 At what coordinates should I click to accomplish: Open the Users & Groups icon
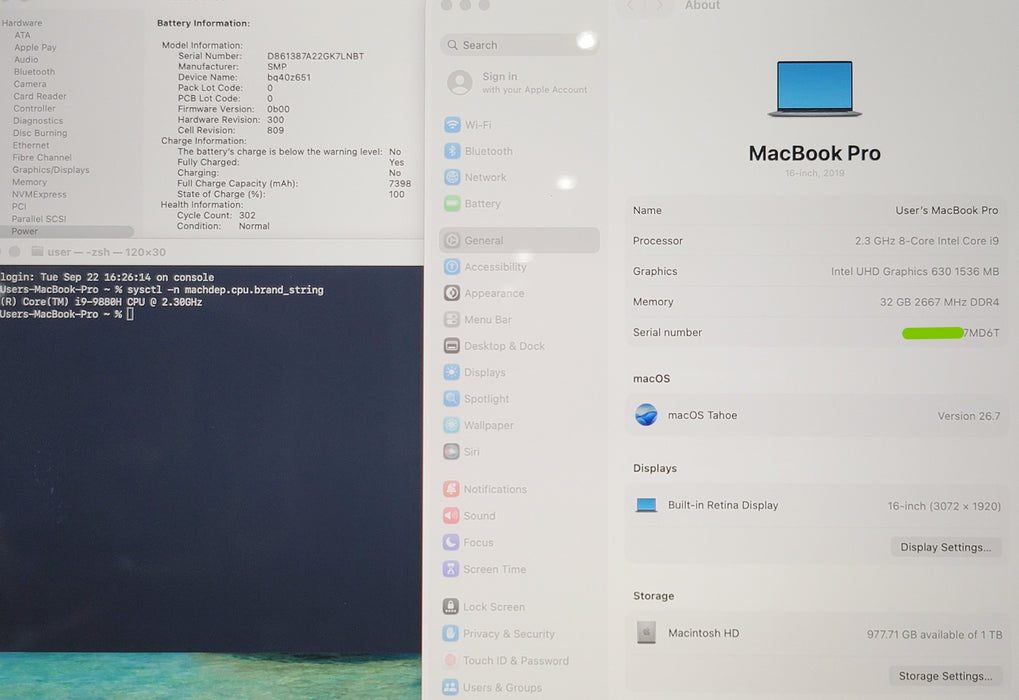pyautogui.click(x=450, y=687)
